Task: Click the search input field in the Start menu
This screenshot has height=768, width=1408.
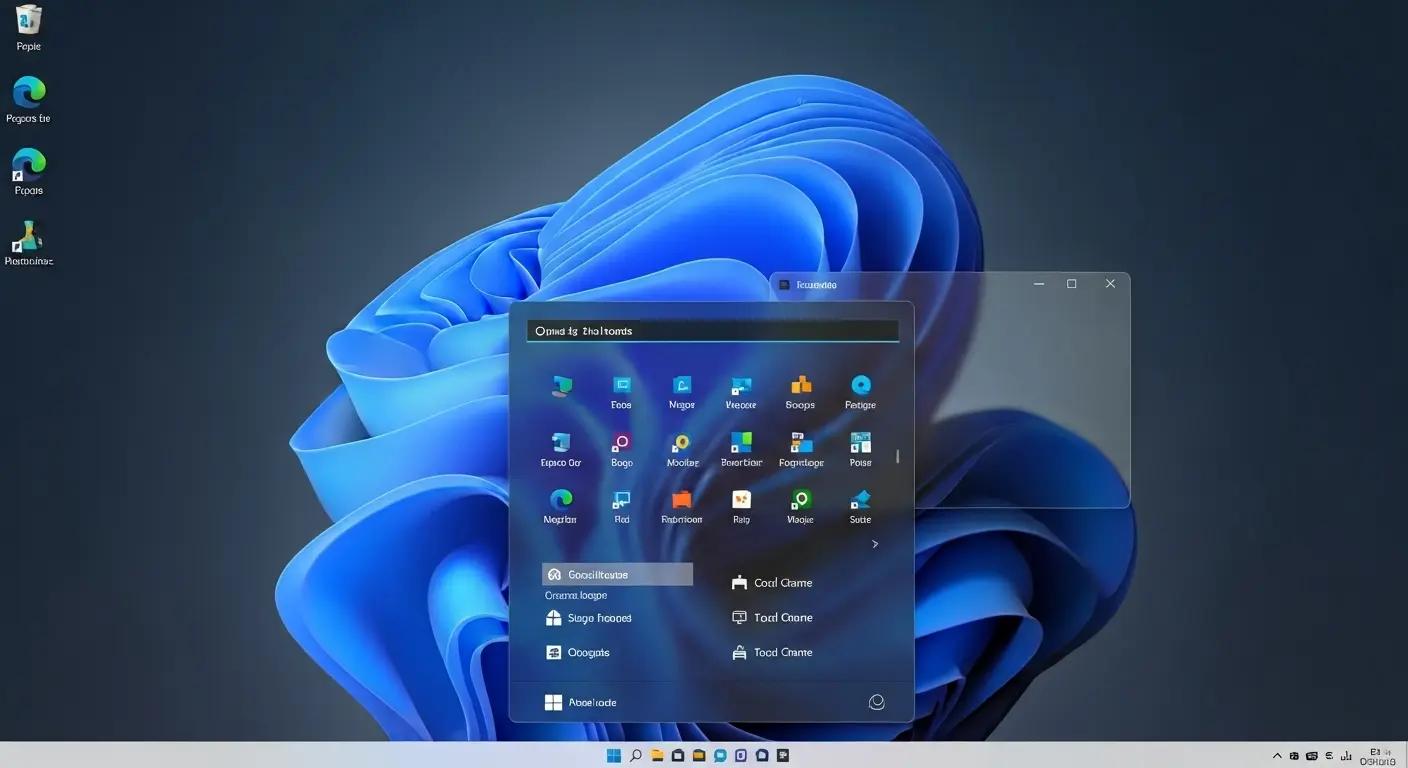Action: (x=712, y=330)
